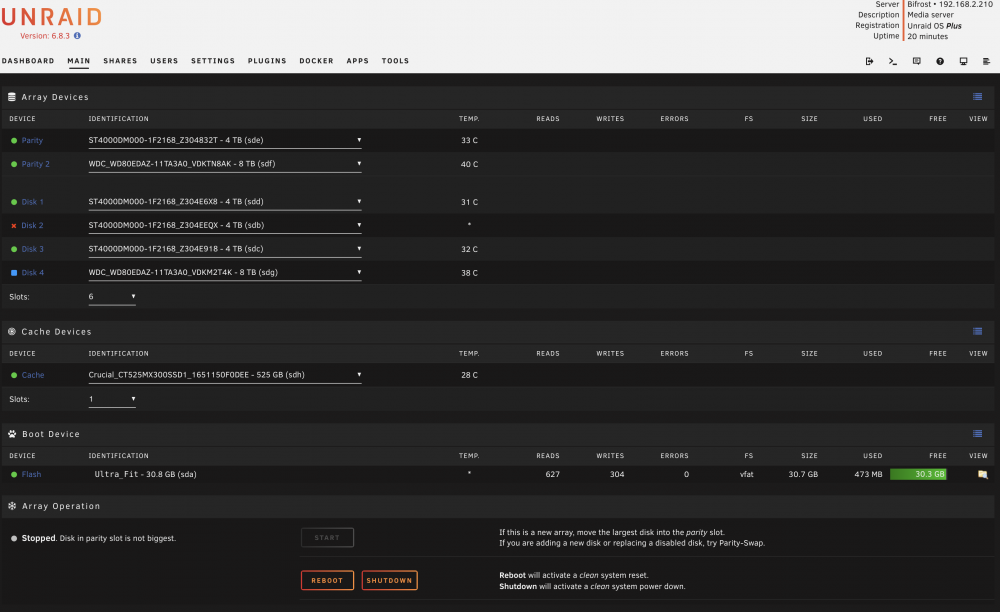1000x612 pixels.
Task: Open the Disk 3 device link
Action: (x=33, y=249)
